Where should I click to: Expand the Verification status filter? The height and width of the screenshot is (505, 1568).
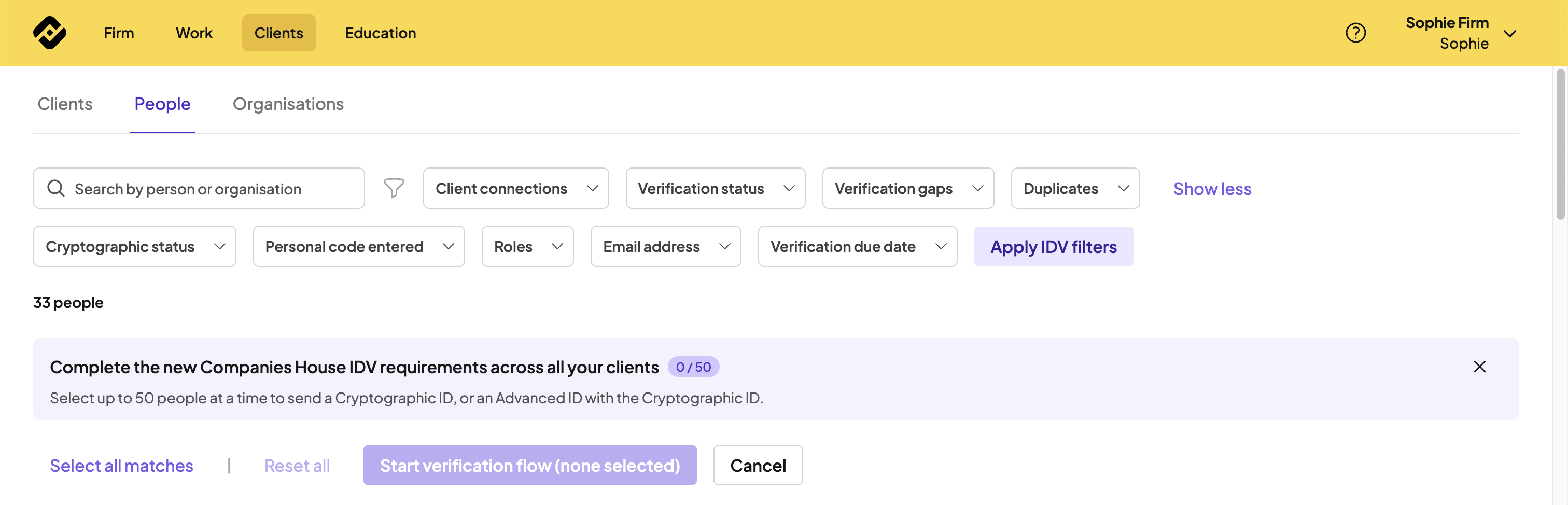point(715,189)
